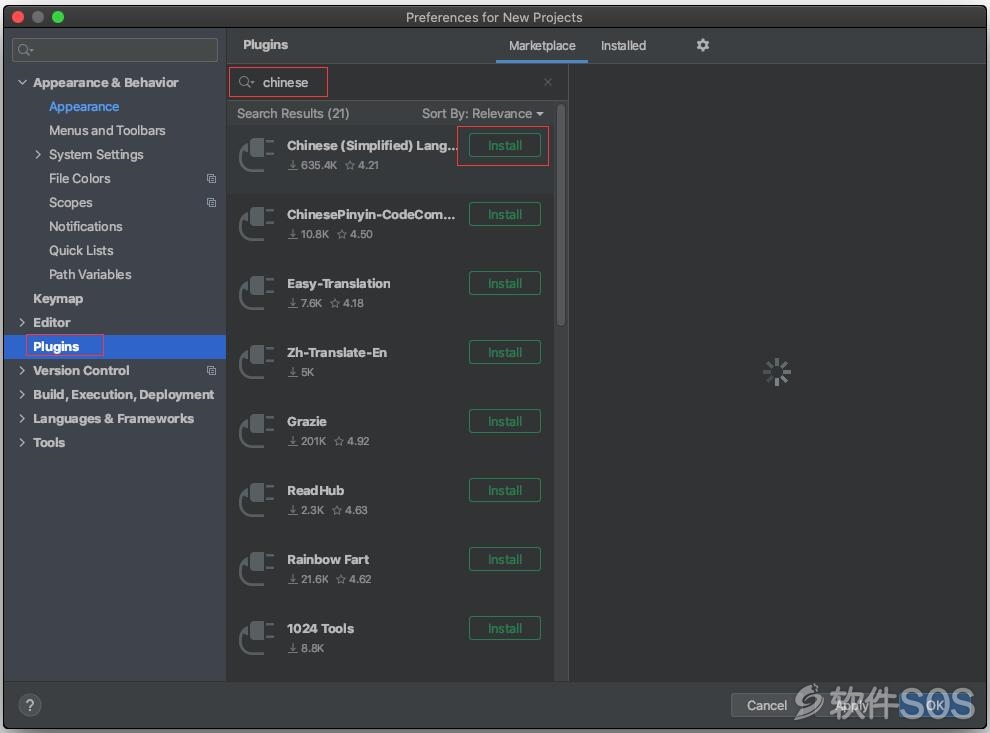This screenshot has width=990, height=733.
Task: Focus the settings search box
Action: 115,50
